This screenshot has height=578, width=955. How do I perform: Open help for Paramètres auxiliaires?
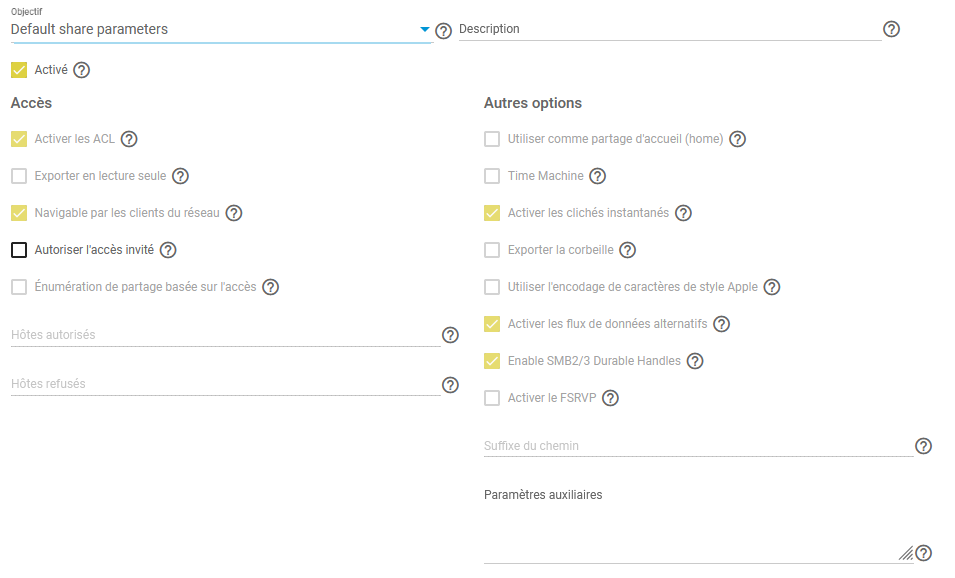(923, 553)
